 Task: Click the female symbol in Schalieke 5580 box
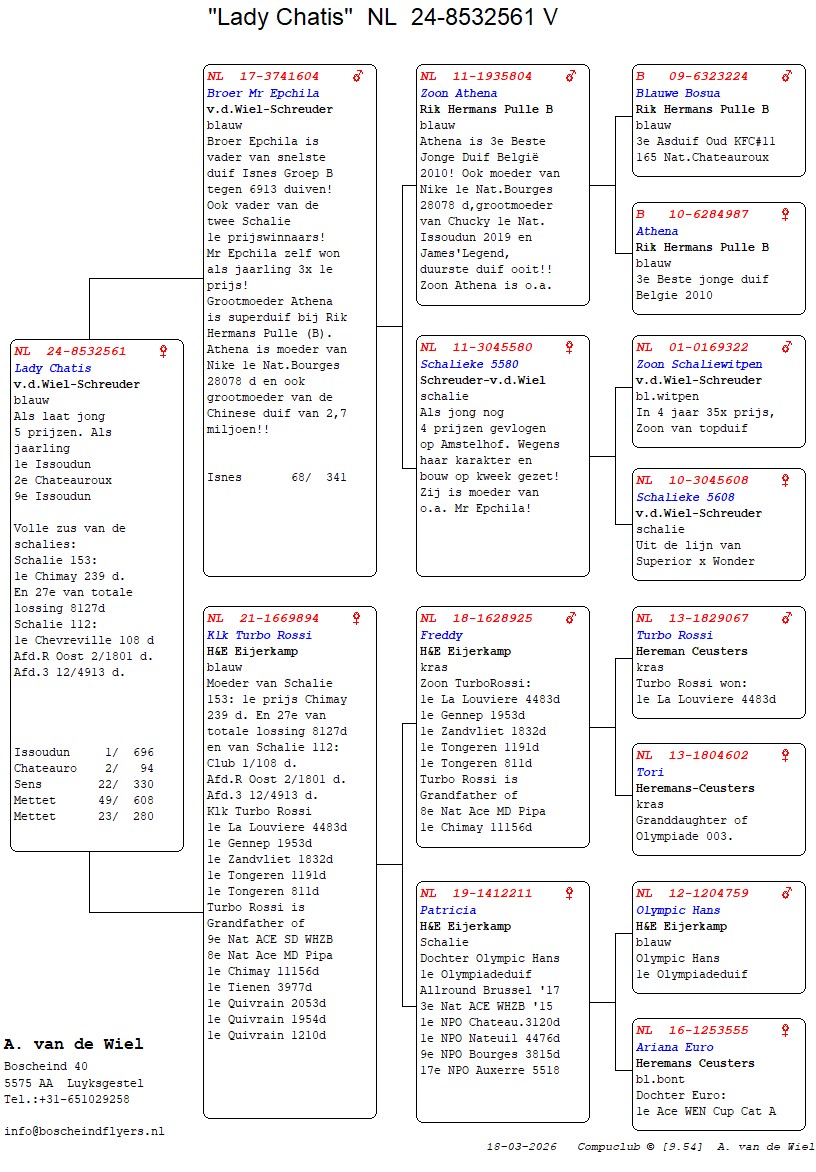click(570, 348)
